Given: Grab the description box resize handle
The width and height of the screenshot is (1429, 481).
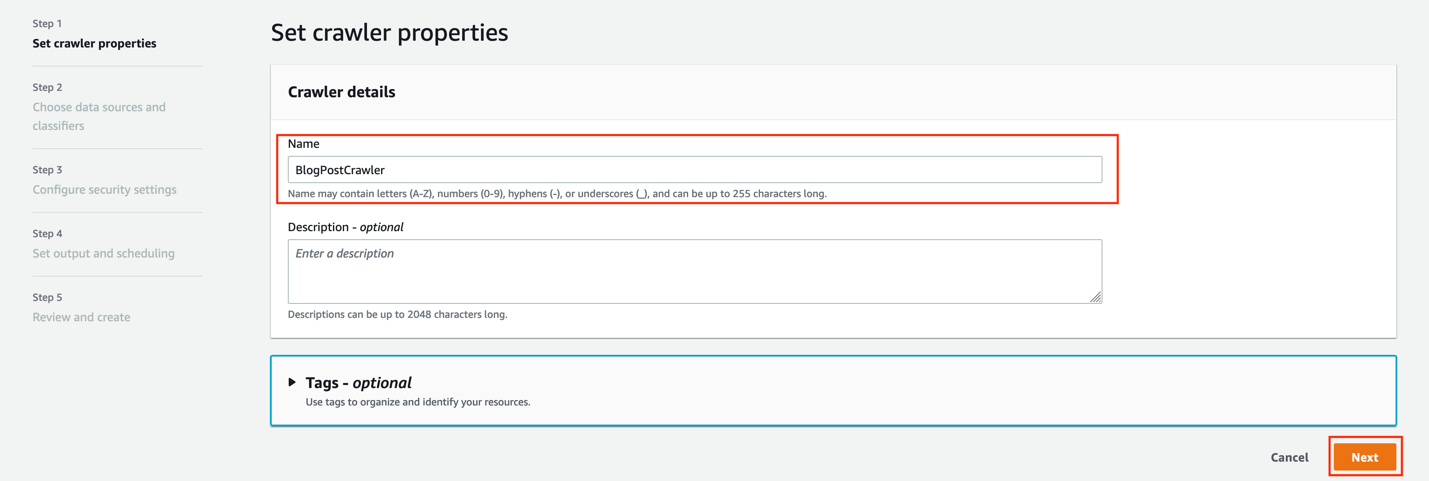Looking at the screenshot, I should click(x=1096, y=297).
